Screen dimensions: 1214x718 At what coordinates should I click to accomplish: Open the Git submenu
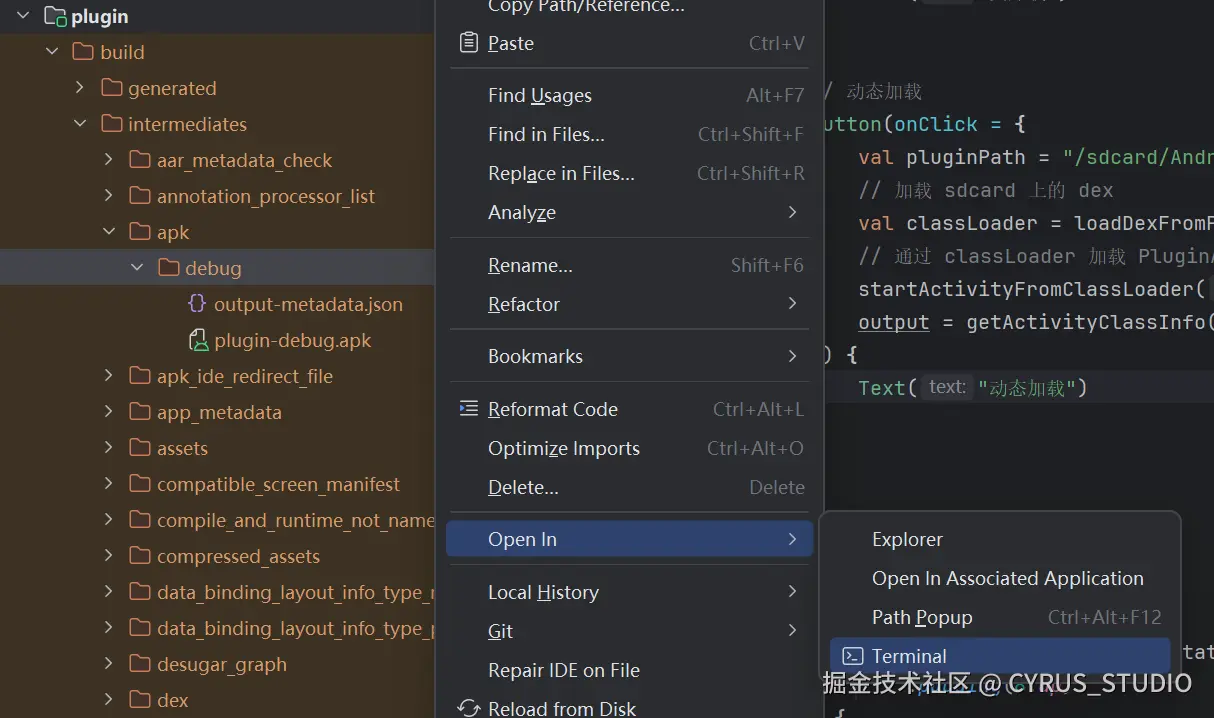pos(630,631)
